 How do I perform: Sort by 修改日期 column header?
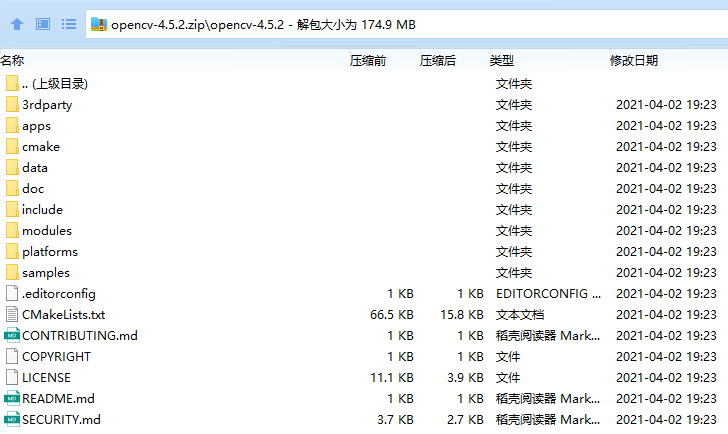(634, 60)
